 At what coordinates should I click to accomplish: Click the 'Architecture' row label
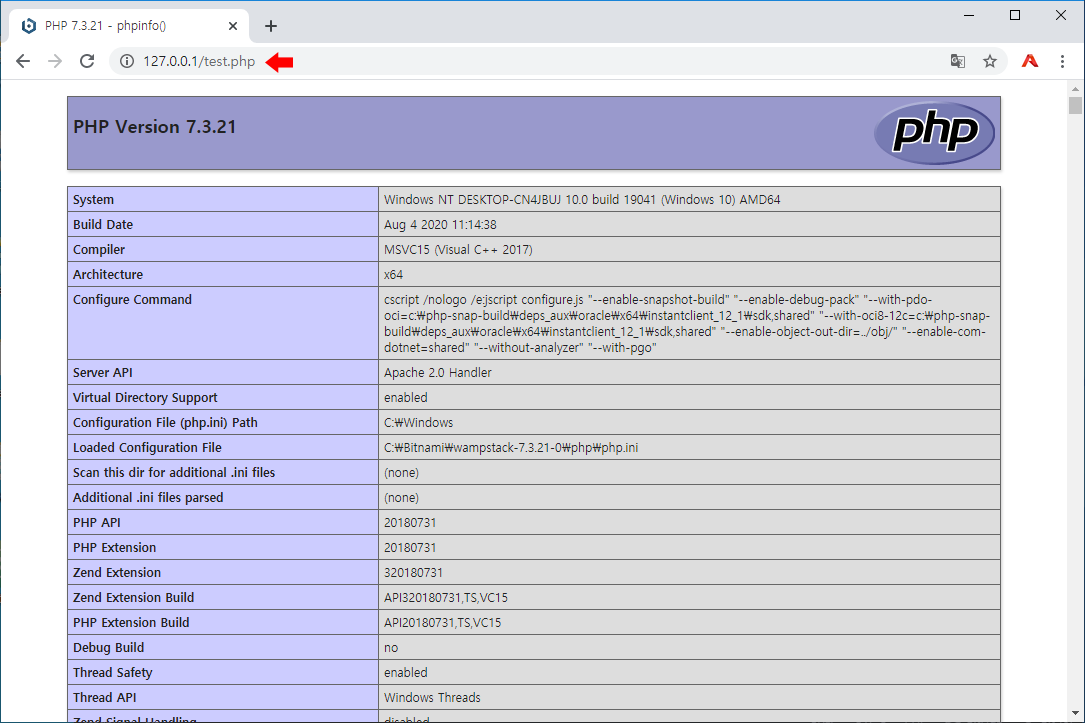(x=108, y=275)
